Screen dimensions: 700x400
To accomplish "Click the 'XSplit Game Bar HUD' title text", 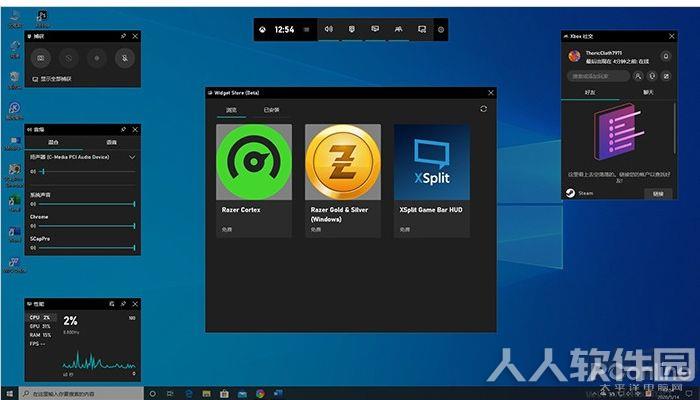I will (x=431, y=209).
